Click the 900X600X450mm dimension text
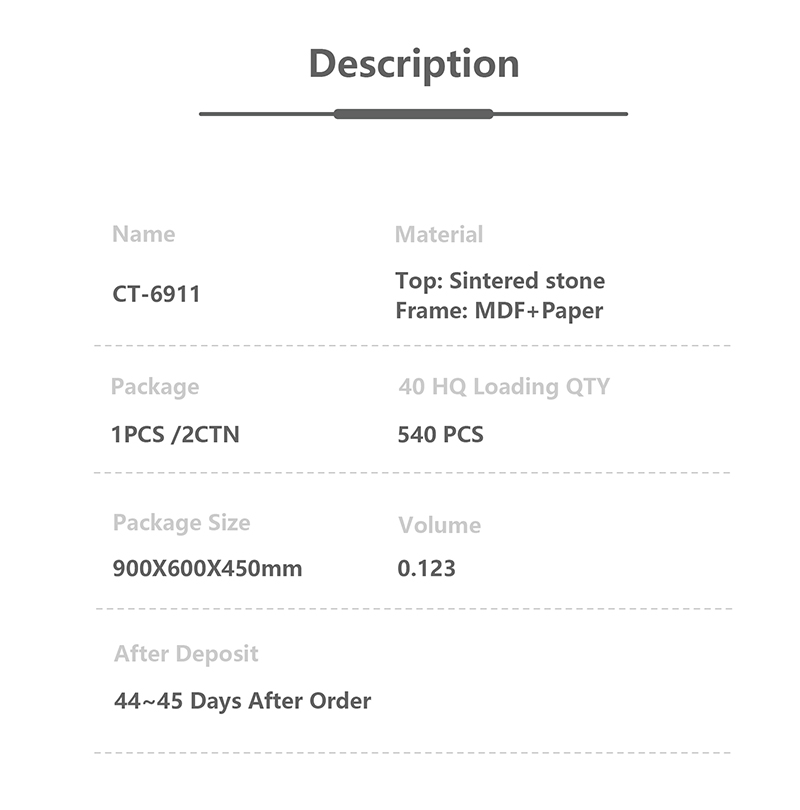This screenshot has height=810, width=800. click(x=207, y=568)
